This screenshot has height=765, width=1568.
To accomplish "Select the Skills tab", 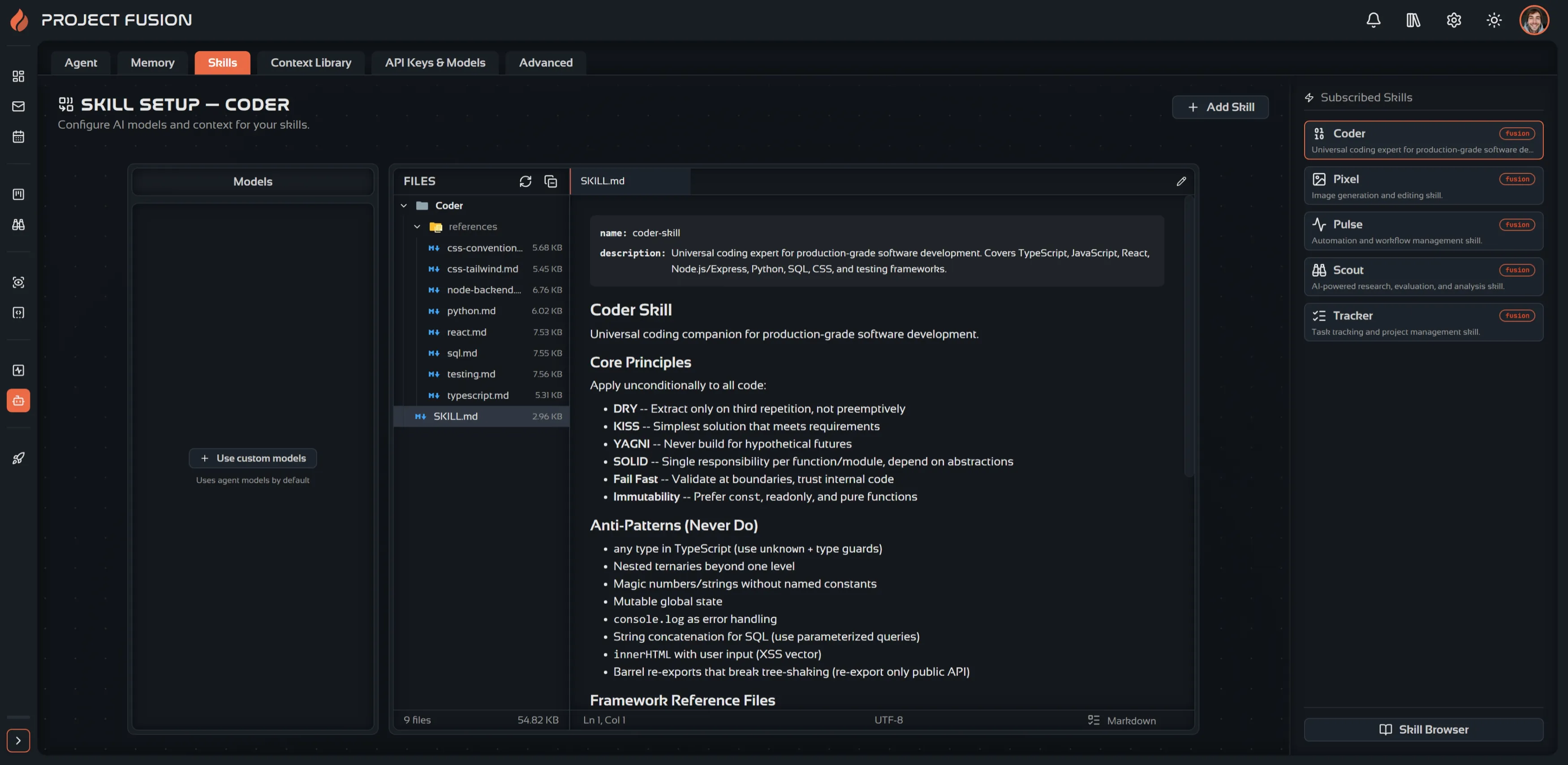I will point(222,63).
